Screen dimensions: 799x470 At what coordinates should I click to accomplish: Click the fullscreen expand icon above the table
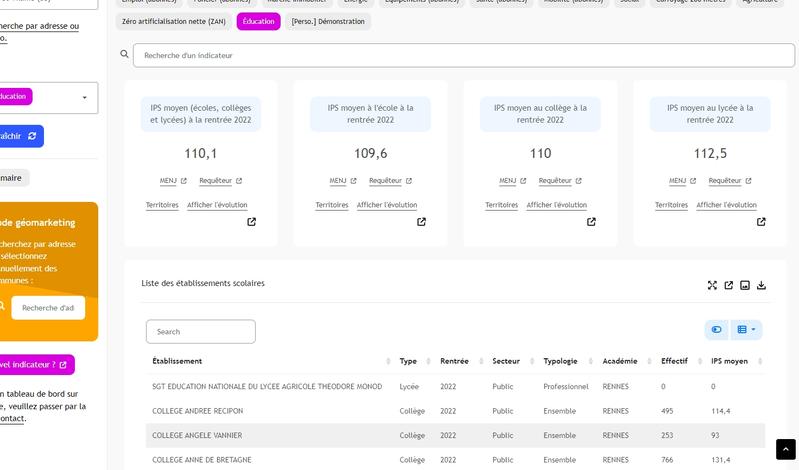pos(712,285)
